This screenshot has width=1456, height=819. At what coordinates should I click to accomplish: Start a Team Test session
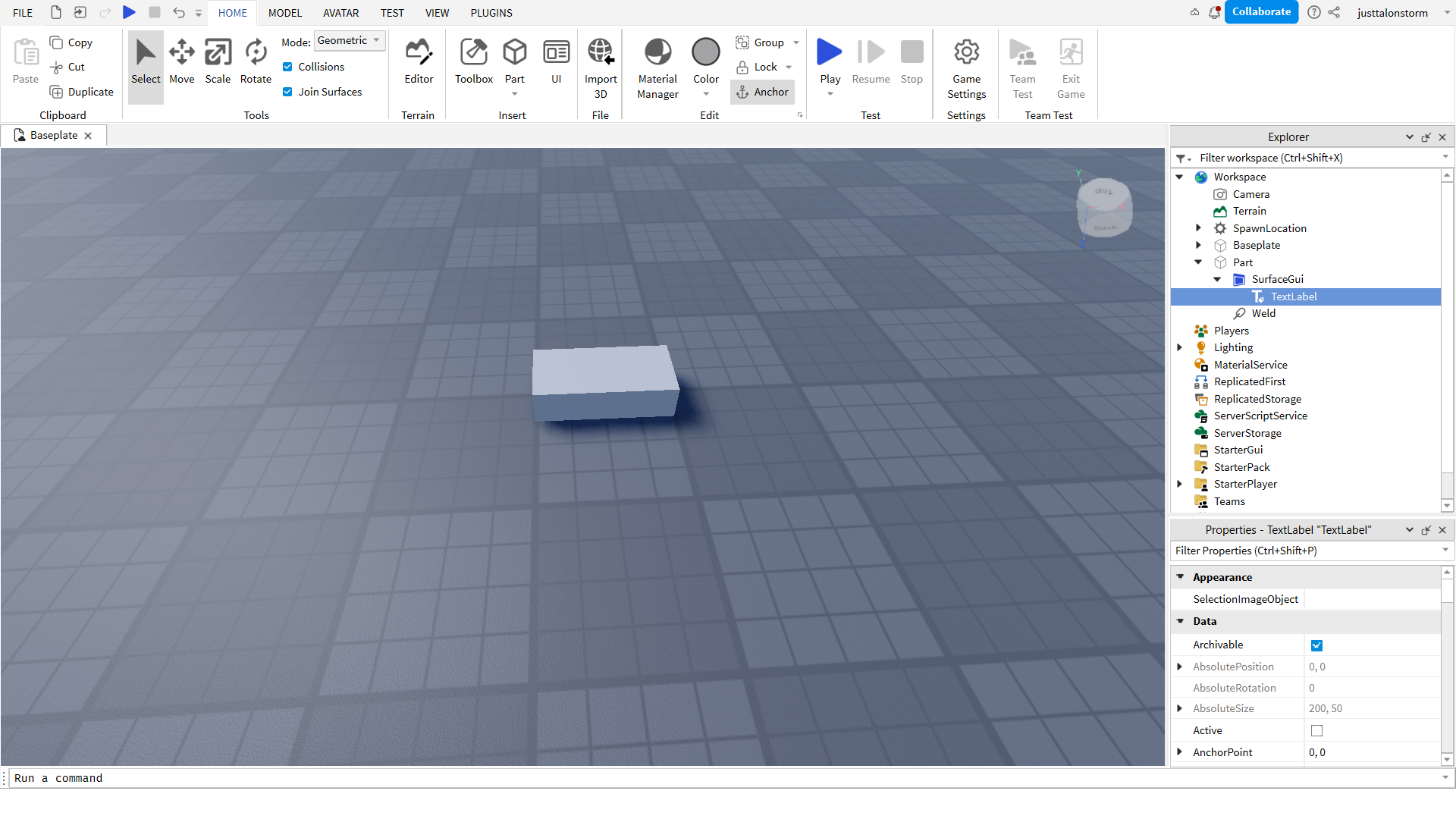click(1022, 64)
